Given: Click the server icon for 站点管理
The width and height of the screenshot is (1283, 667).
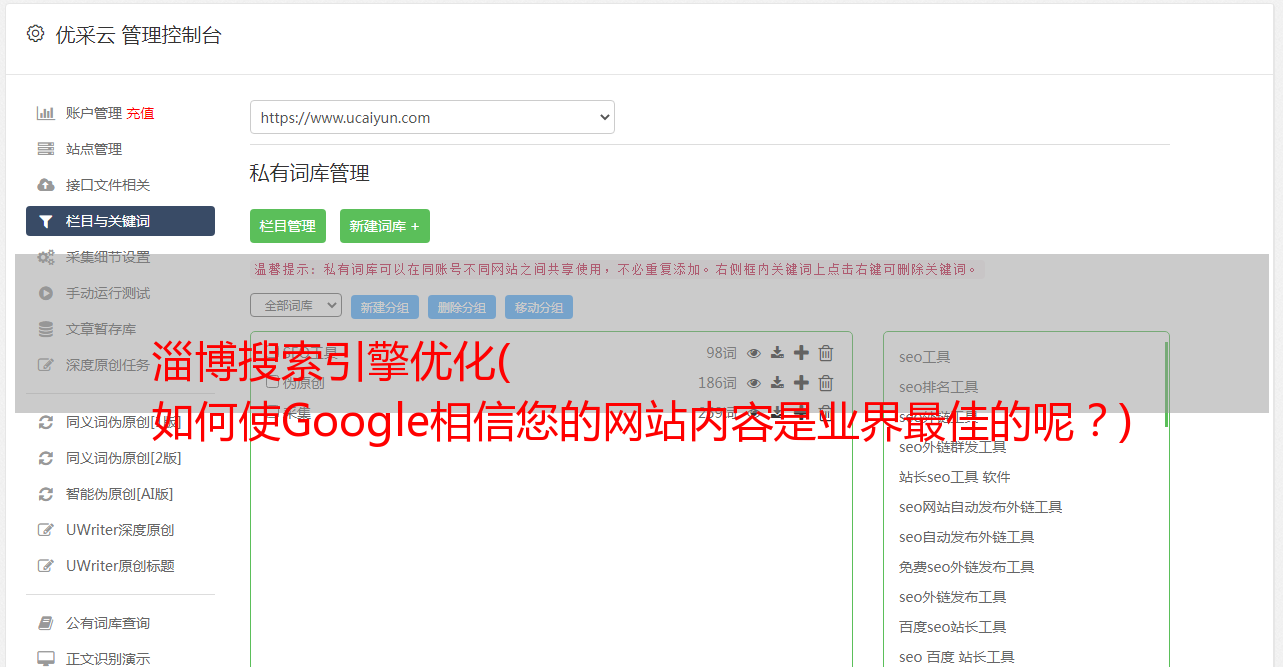Looking at the screenshot, I should click(x=46, y=149).
